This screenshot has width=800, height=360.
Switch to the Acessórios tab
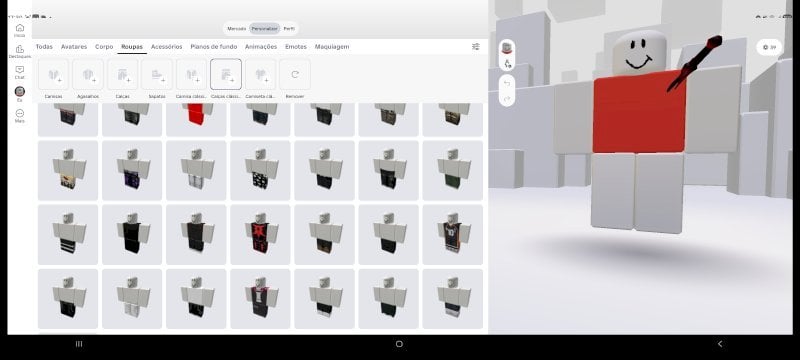(x=166, y=46)
